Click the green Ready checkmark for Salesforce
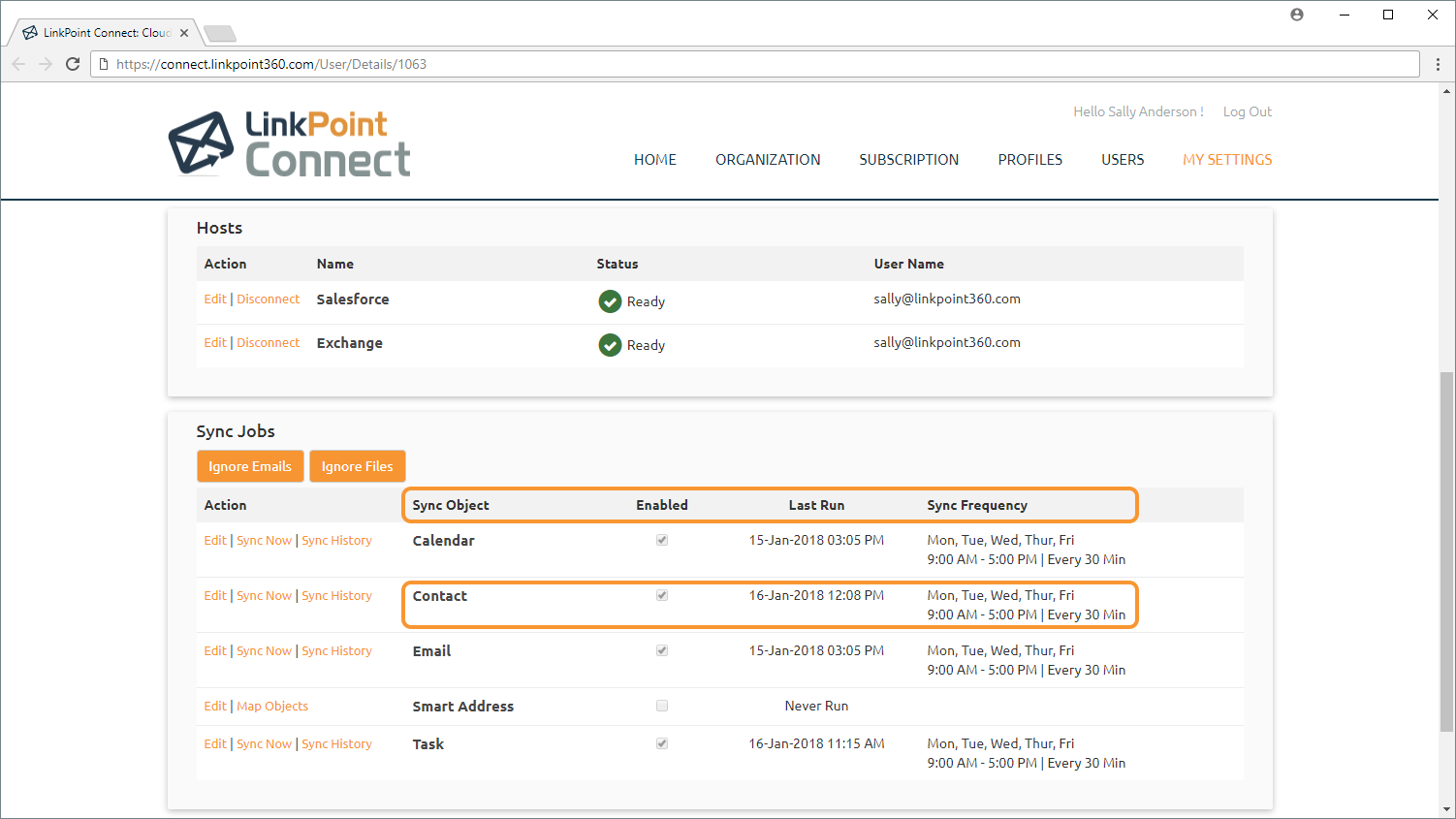 pos(610,301)
